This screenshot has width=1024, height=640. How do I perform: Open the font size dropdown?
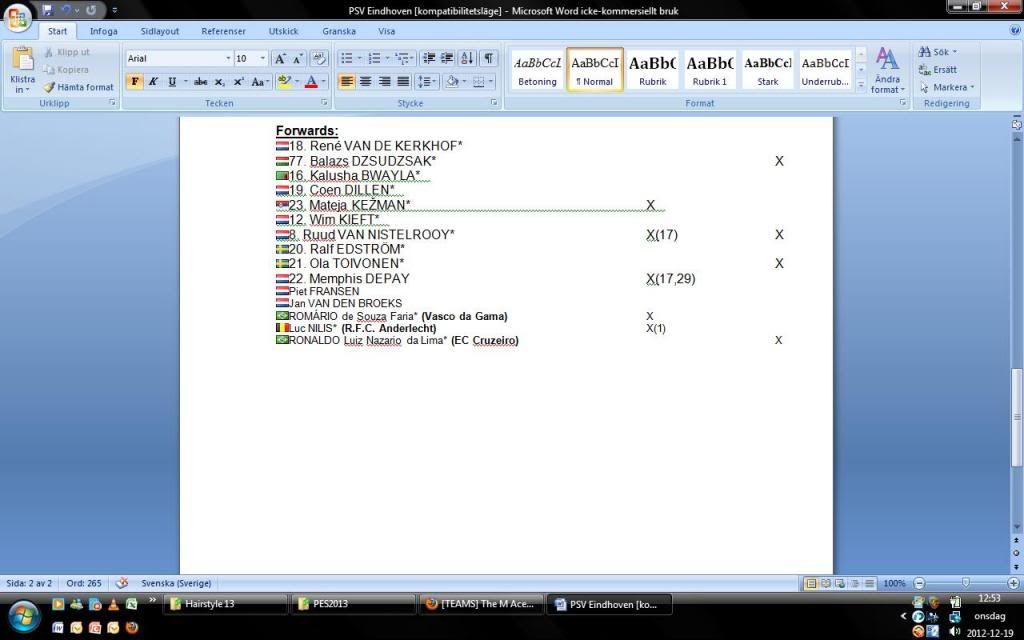[x=263, y=59]
